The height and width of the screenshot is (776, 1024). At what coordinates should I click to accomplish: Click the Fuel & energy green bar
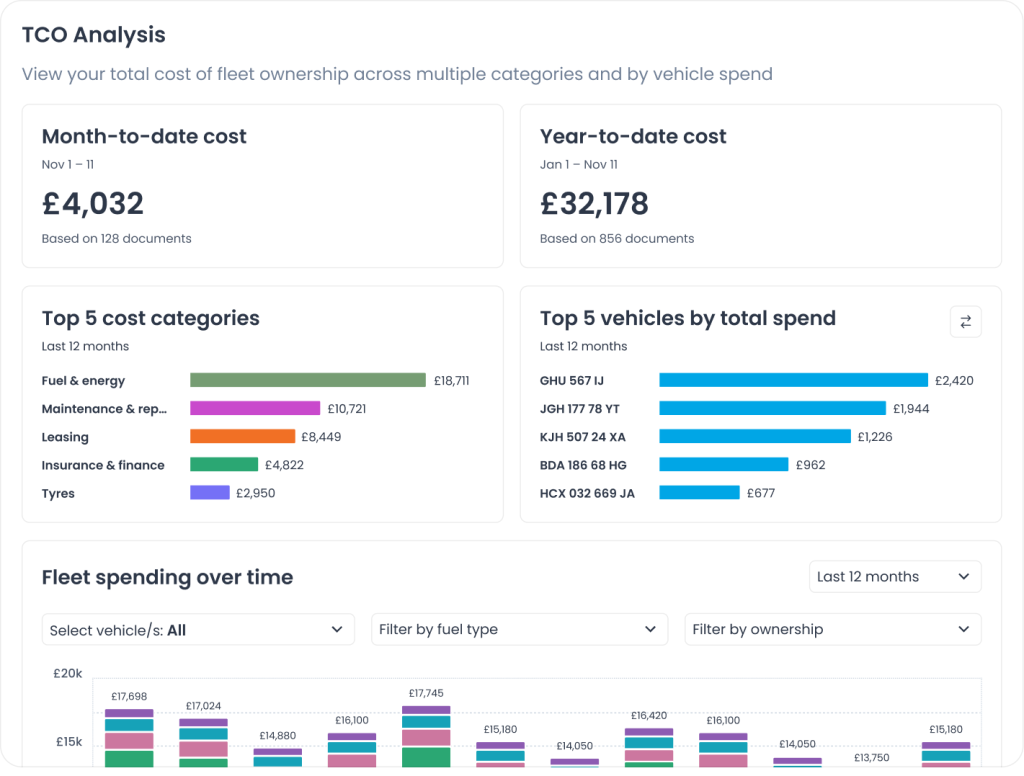coord(308,381)
